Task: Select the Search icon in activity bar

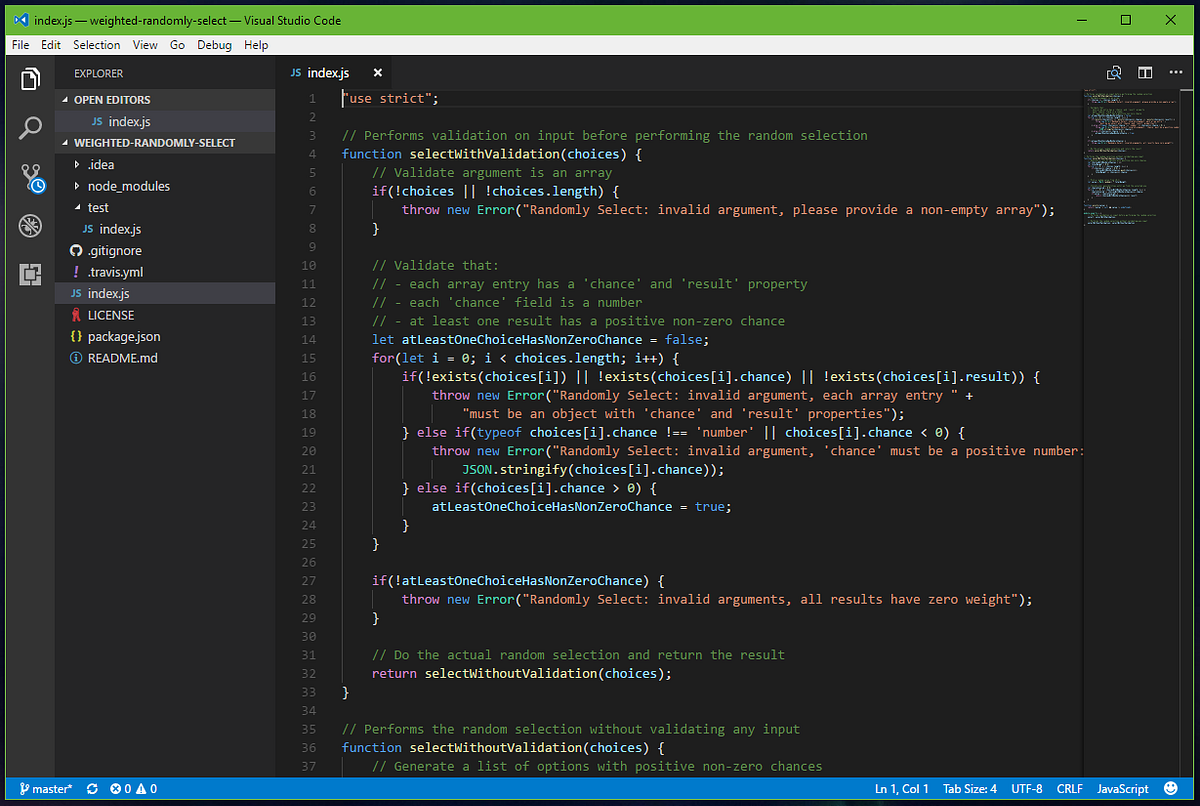Action: pos(30,127)
